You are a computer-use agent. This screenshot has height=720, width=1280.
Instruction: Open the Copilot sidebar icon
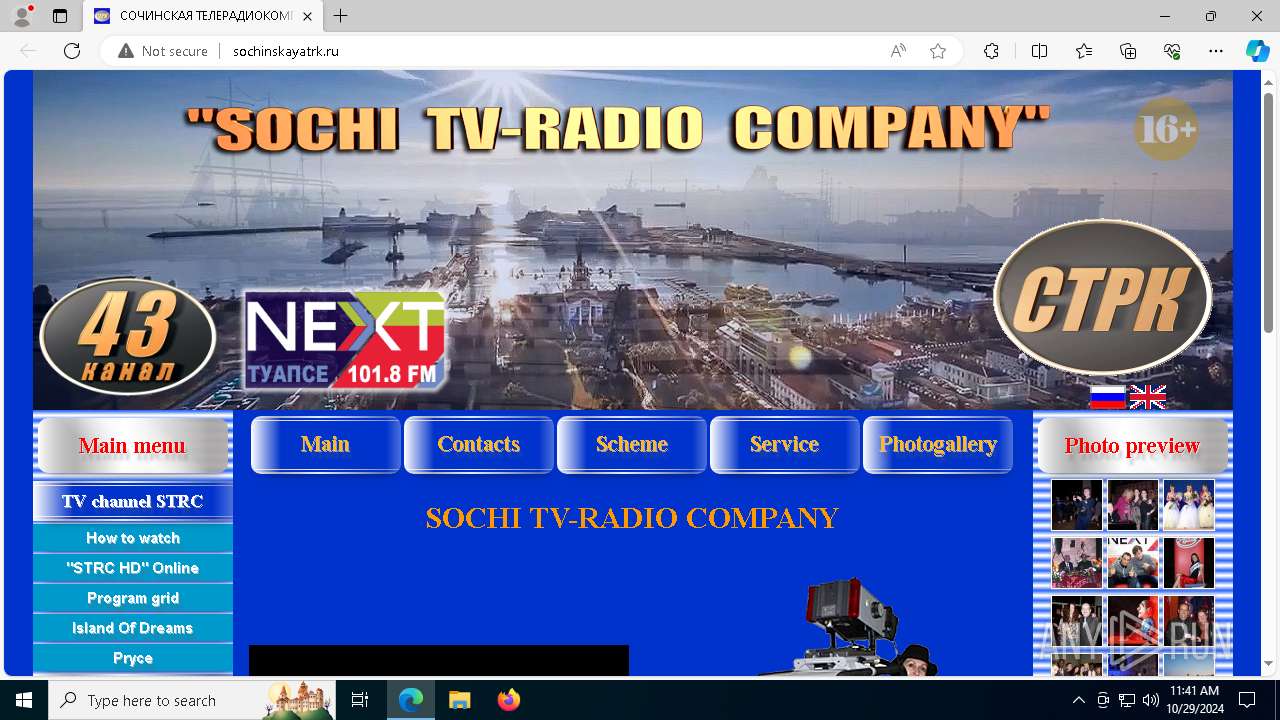pyautogui.click(x=1257, y=51)
